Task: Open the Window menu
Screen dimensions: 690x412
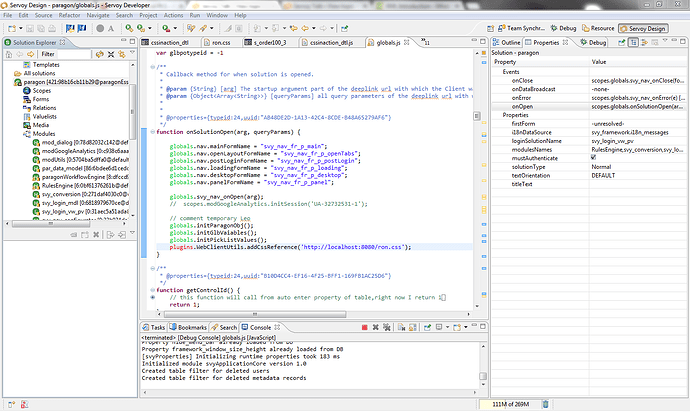Action: 217,15
